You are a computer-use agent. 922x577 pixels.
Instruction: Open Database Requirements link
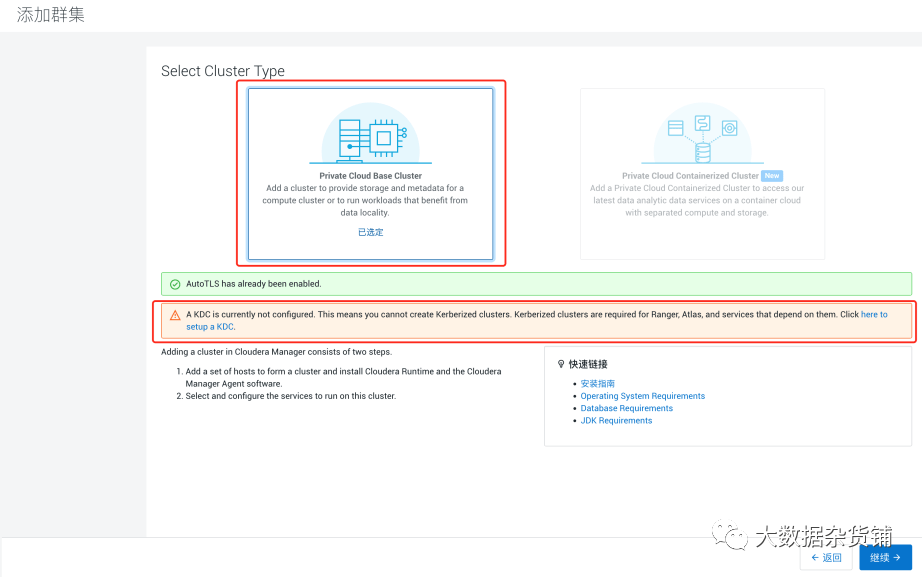pos(626,408)
